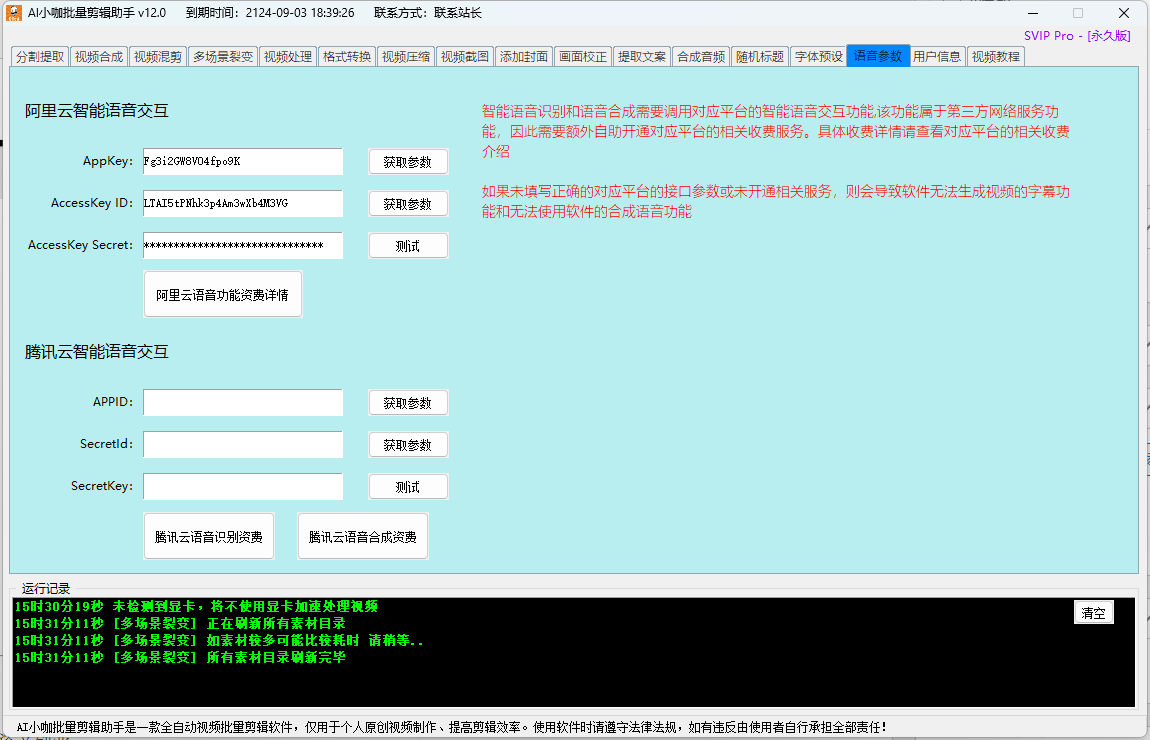The height and width of the screenshot is (740, 1150).
Task: Open the 视频教程 tab
Action: click(995, 57)
